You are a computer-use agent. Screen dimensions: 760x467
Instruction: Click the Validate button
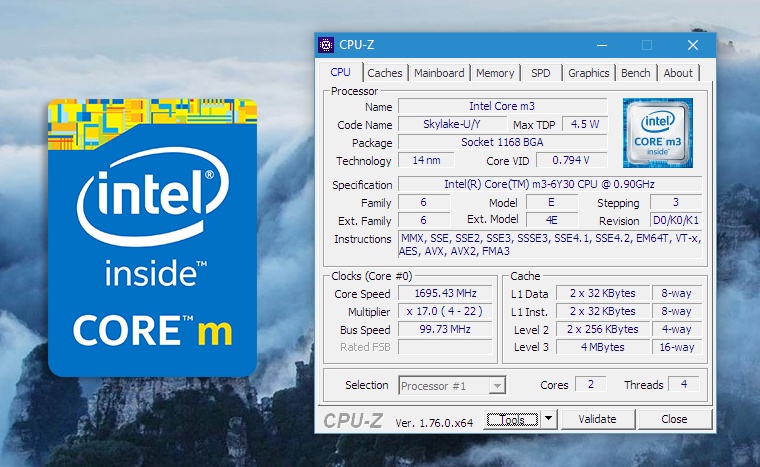[597, 419]
